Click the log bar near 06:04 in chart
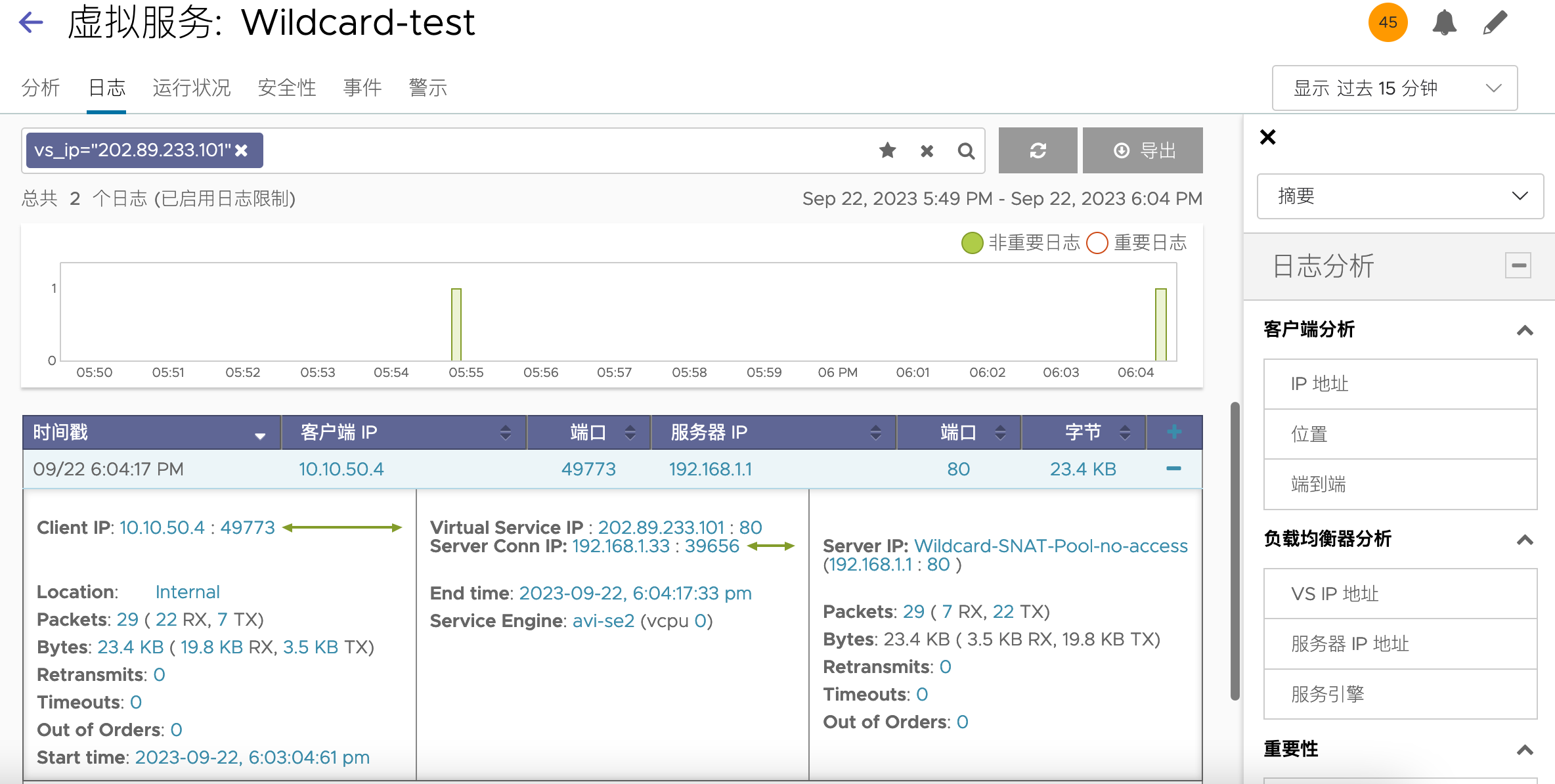This screenshot has height=784, width=1555. 1161,324
